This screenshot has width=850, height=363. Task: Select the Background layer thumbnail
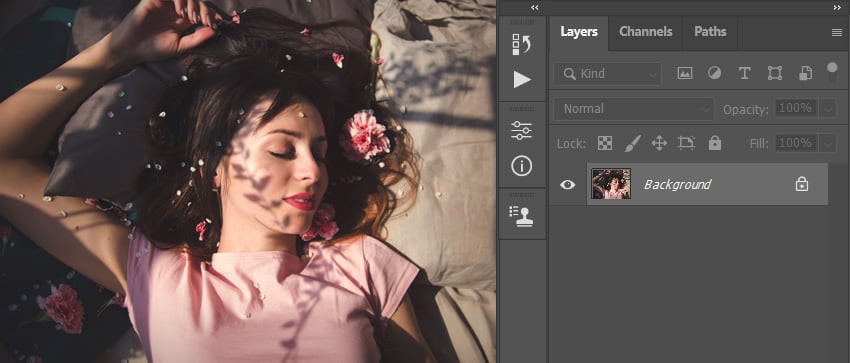(x=611, y=184)
